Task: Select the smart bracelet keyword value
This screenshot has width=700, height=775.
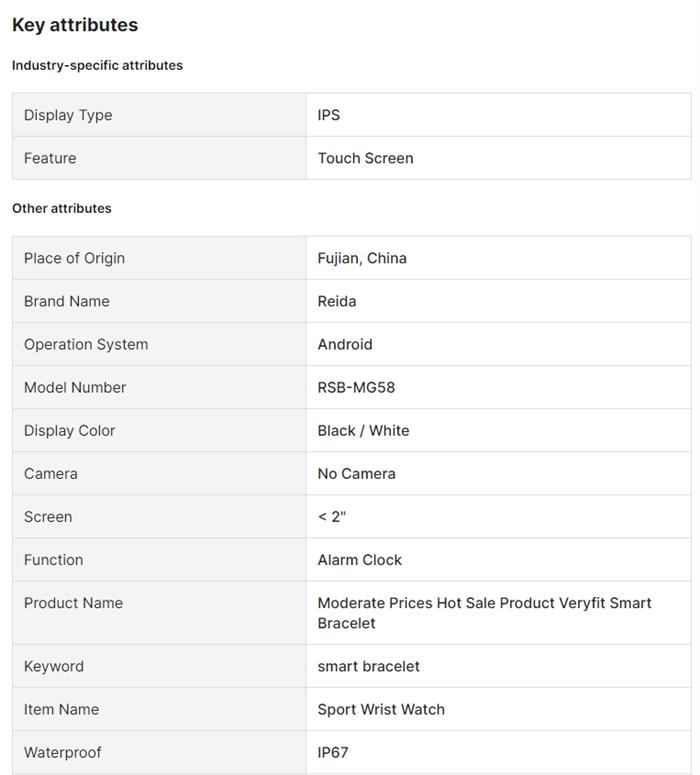Action: coord(368,666)
